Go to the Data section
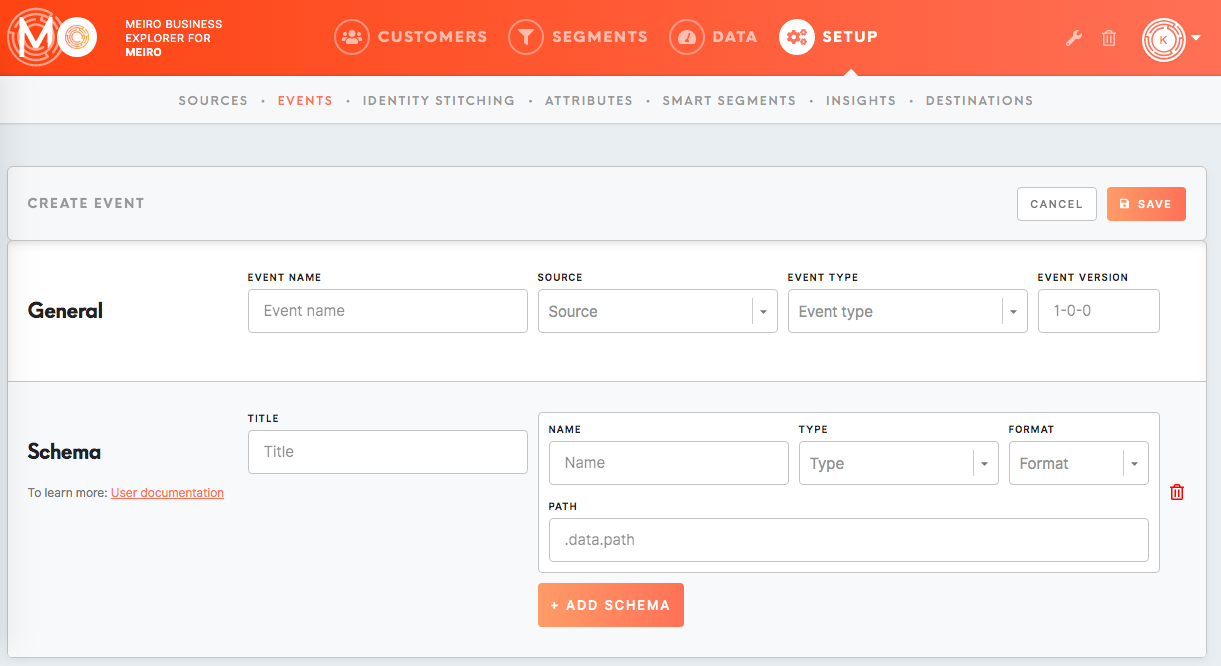 [734, 37]
